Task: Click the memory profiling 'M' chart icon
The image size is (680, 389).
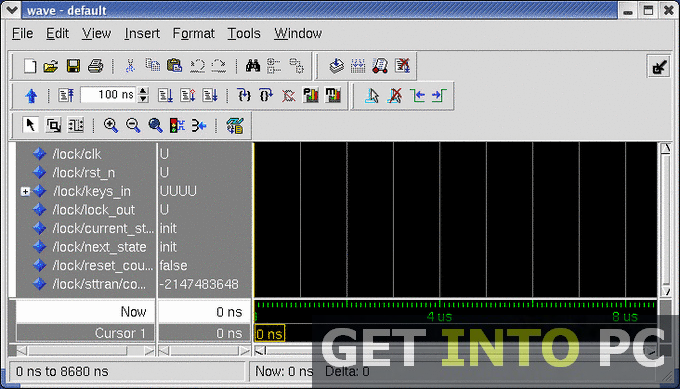Action: click(333, 95)
